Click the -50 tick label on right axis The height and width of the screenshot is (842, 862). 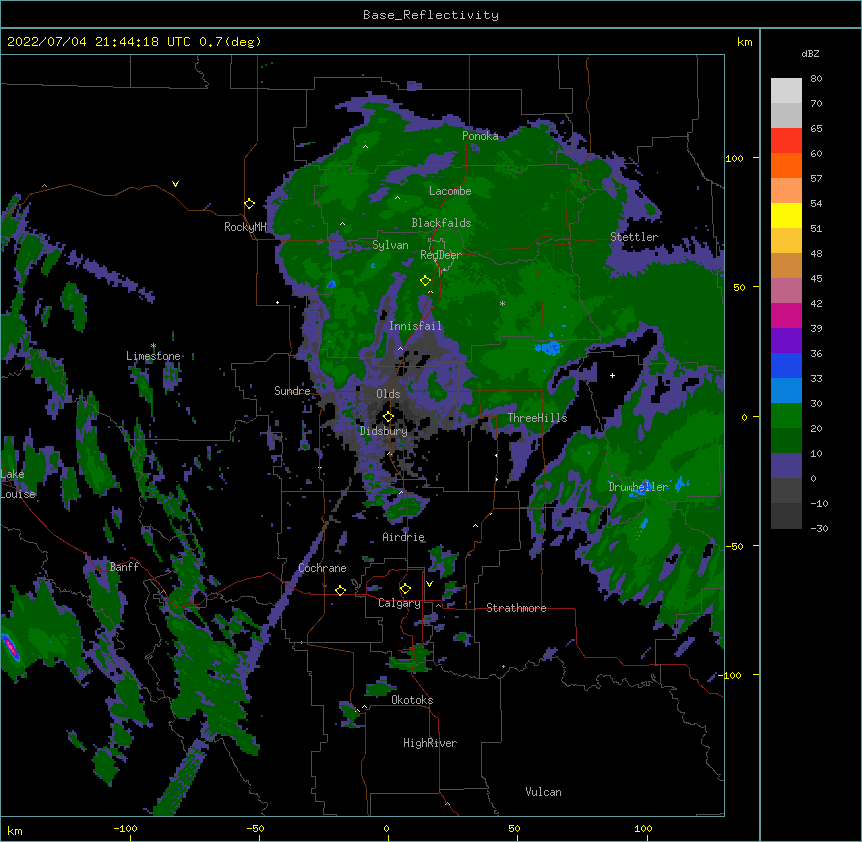(734, 546)
